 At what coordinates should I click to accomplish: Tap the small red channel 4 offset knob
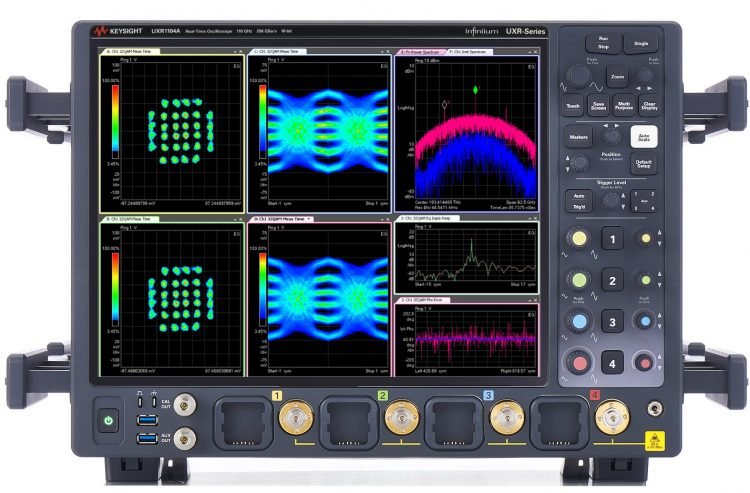[645, 363]
